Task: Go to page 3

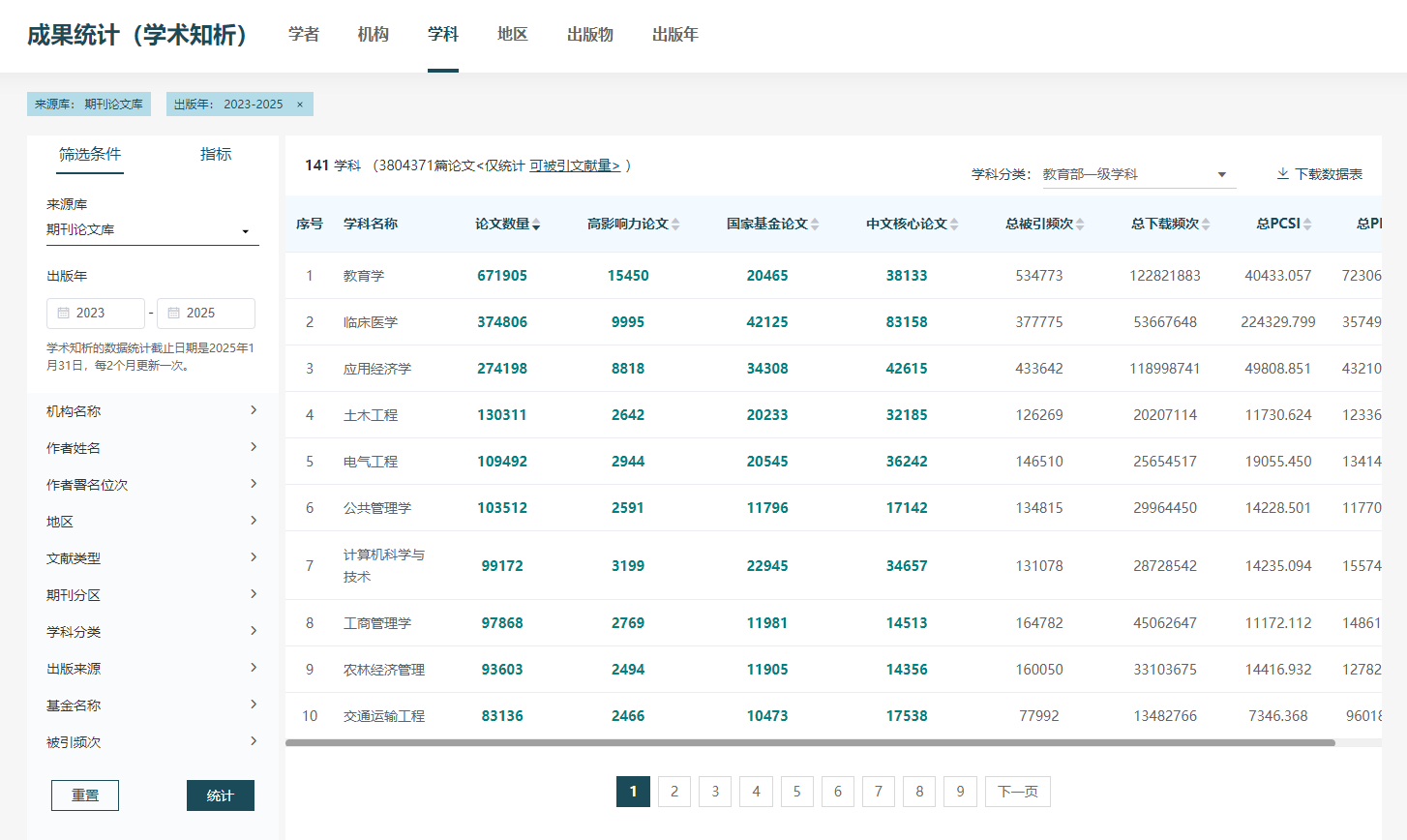Action: coord(715,792)
